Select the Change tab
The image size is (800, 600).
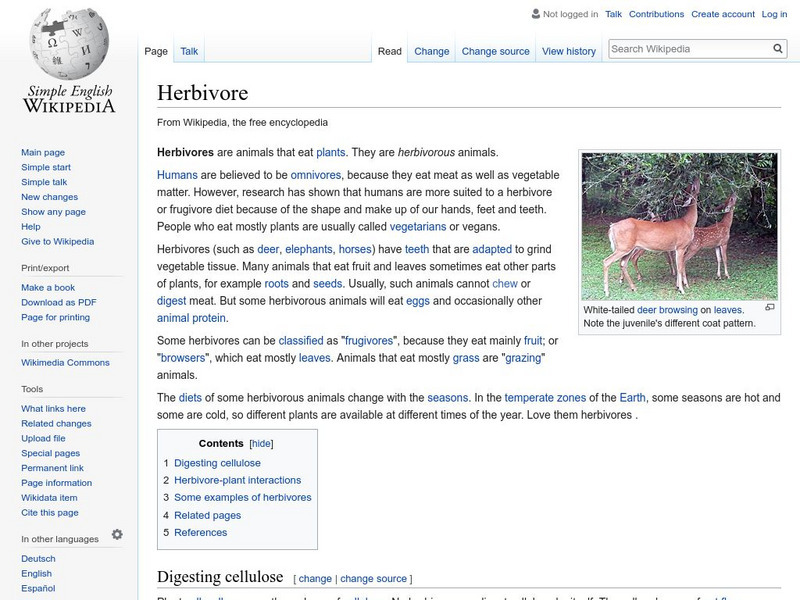431,50
